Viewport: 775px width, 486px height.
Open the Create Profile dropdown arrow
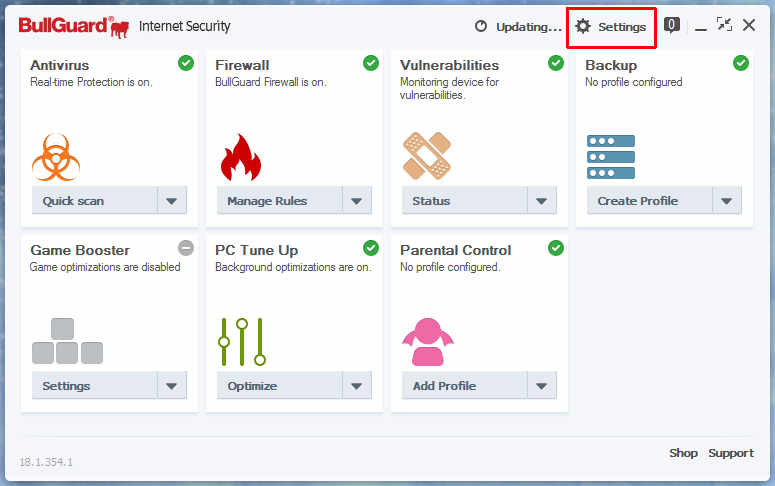pos(727,201)
